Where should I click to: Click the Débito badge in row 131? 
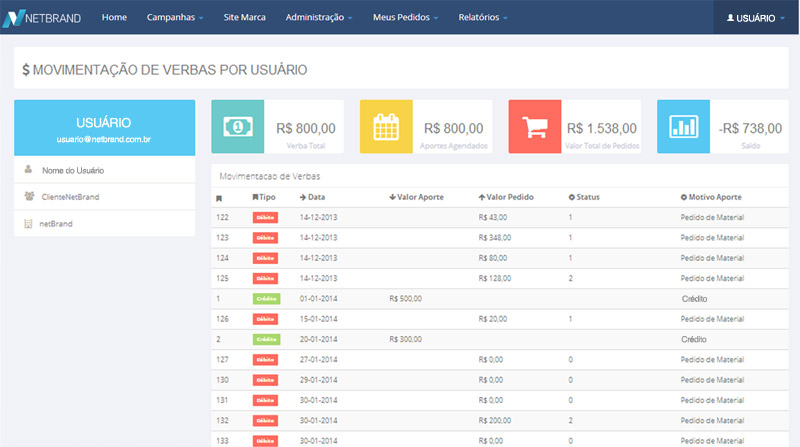tap(265, 401)
